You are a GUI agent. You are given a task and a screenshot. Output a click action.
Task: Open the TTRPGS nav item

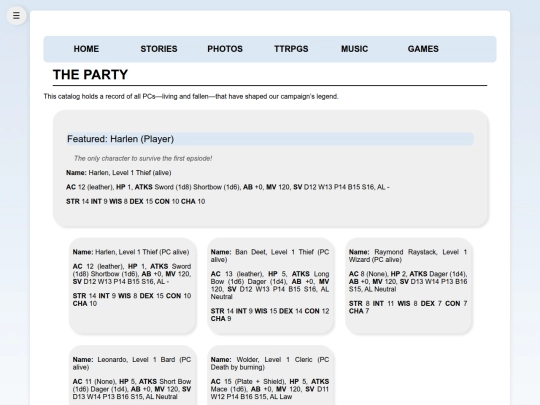(x=291, y=49)
